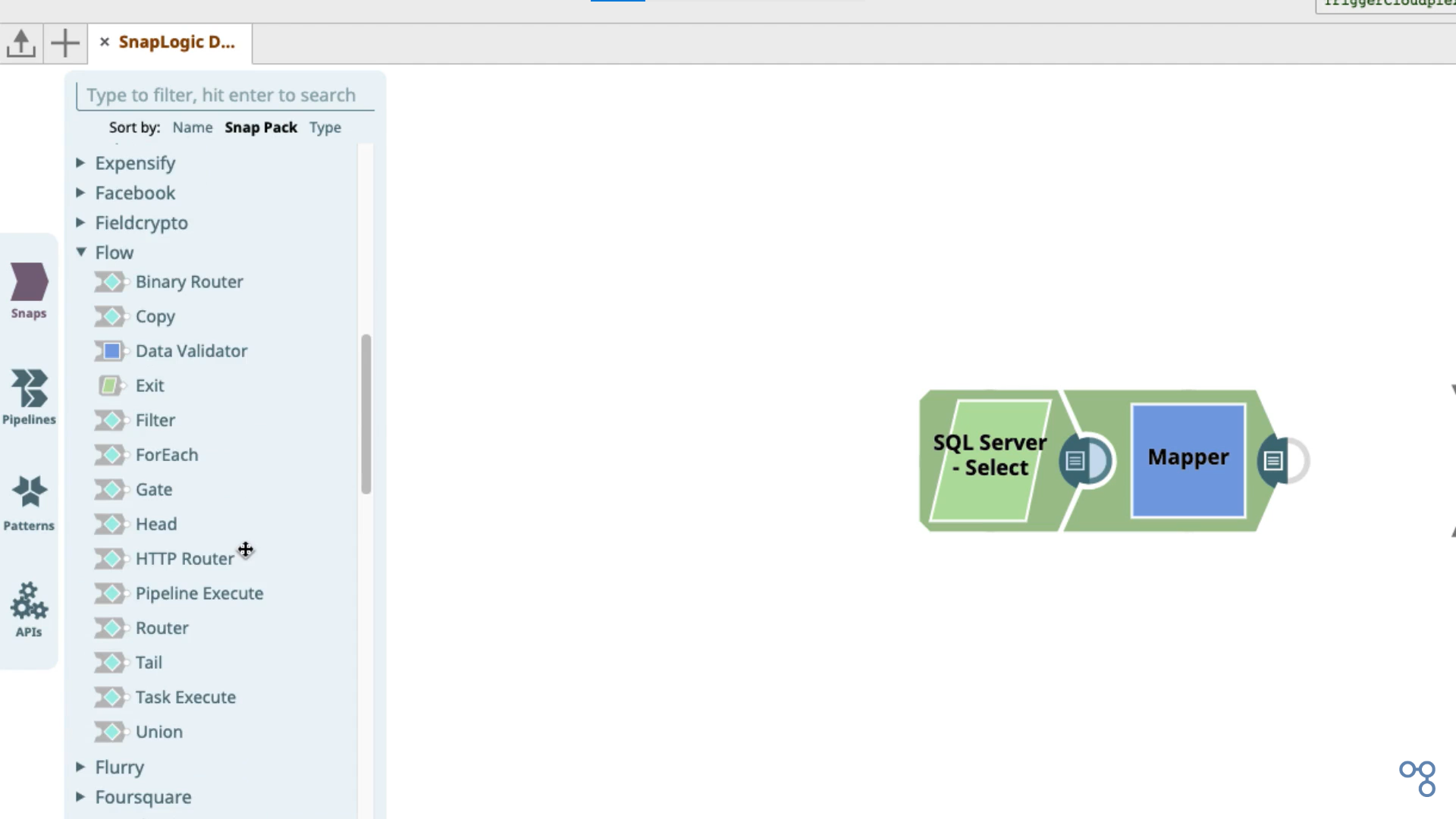Click the Mapper output preview icon
Viewport: 1456px width, 819px height.
(x=1274, y=460)
